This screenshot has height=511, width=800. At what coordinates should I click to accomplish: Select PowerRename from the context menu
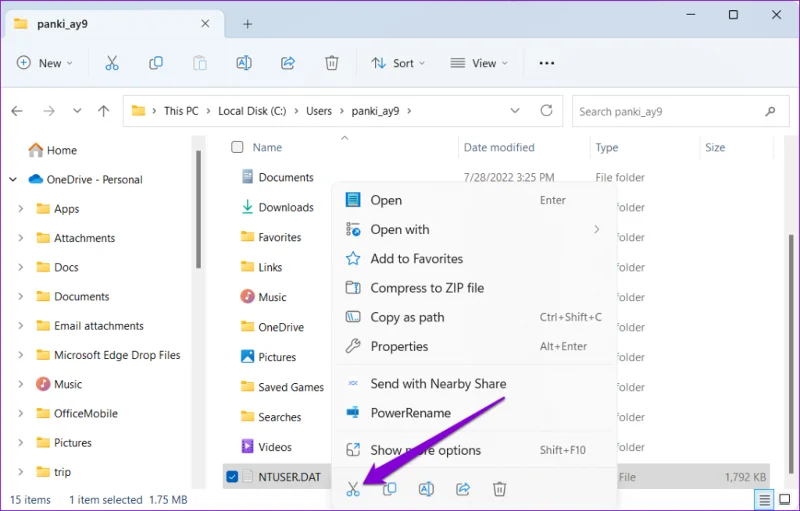coord(474,413)
